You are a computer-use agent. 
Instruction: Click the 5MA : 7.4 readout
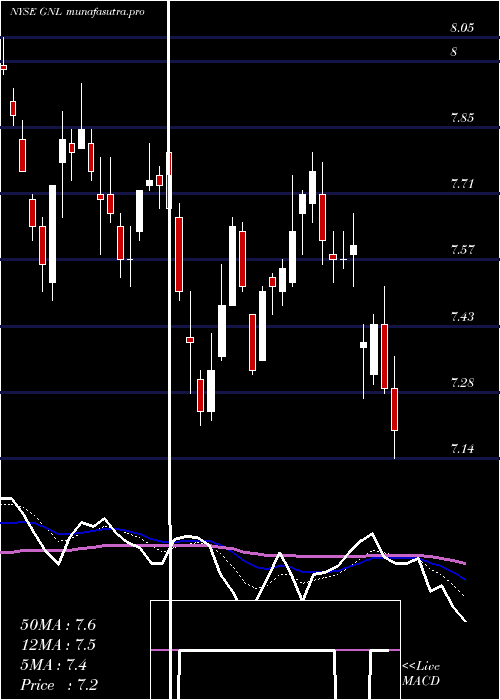pyautogui.click(x=54, y=665)
